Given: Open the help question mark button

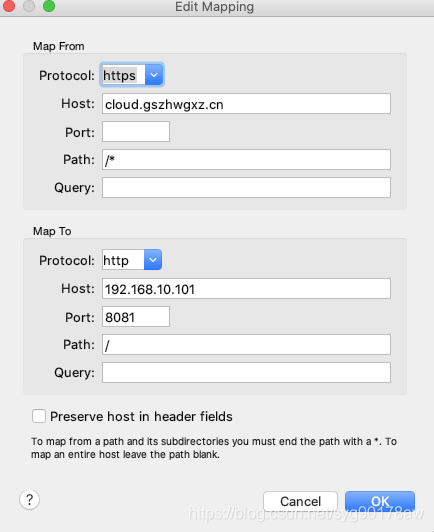Looking at the screenshot, I should tap(30, 499).
